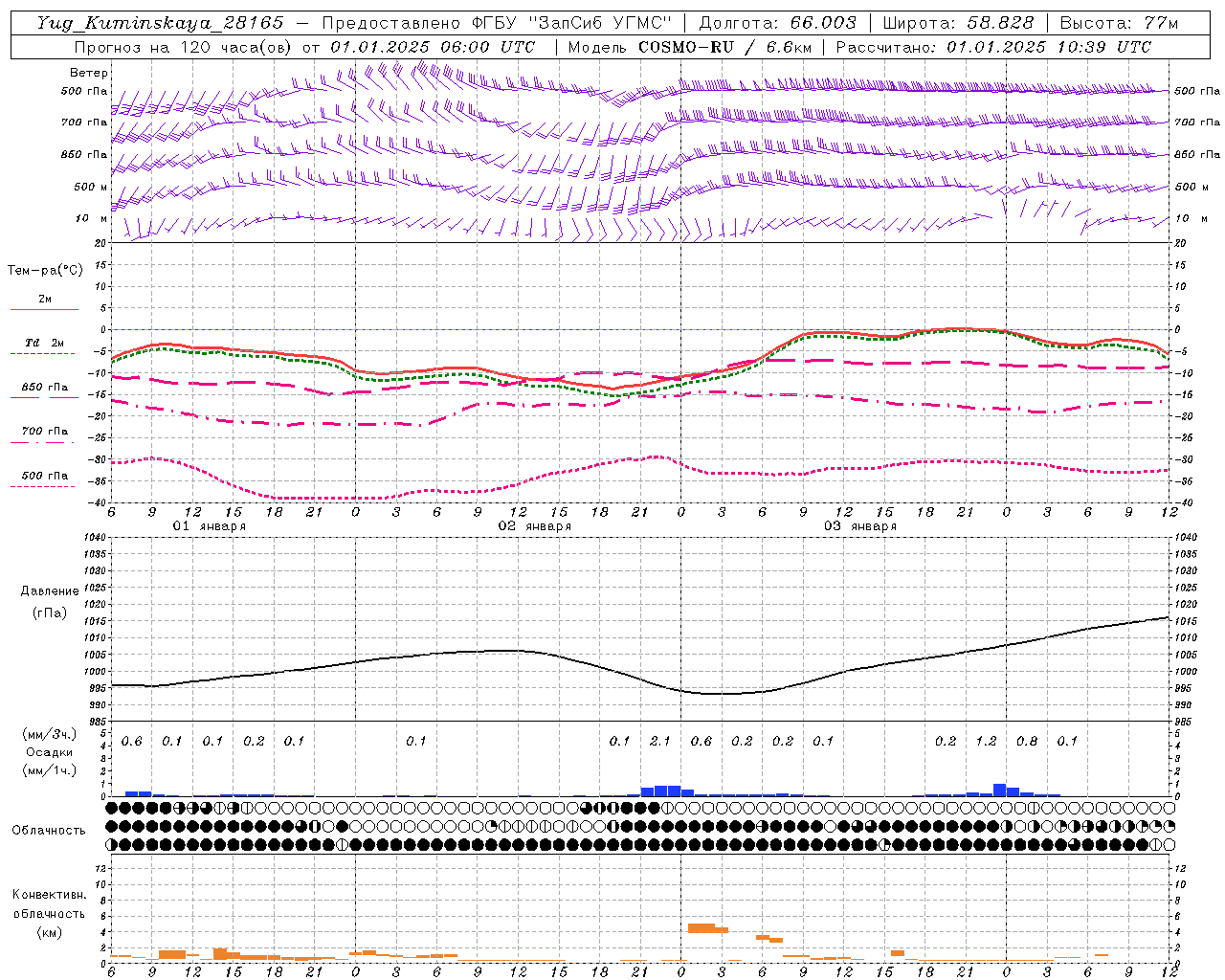Select the 03 января date label

859,526
